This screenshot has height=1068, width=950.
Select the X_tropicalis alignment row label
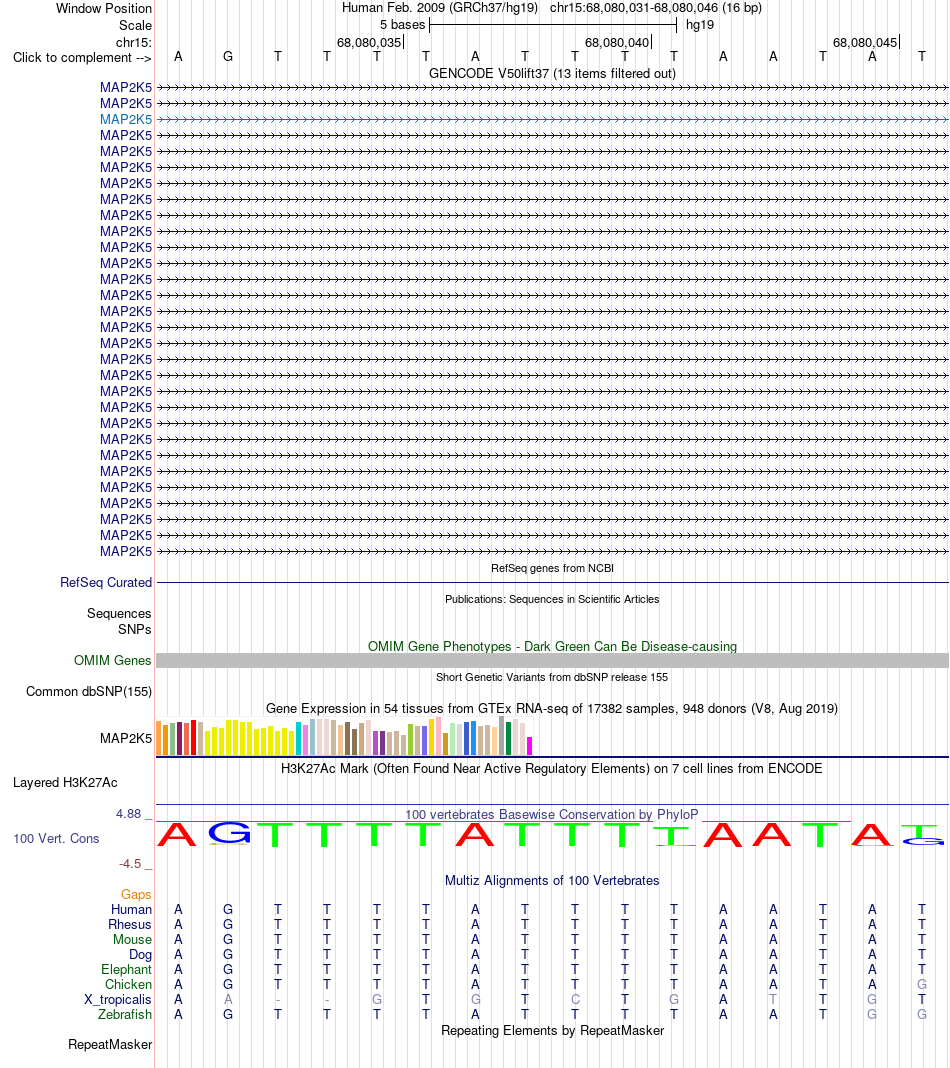[118, 999]
